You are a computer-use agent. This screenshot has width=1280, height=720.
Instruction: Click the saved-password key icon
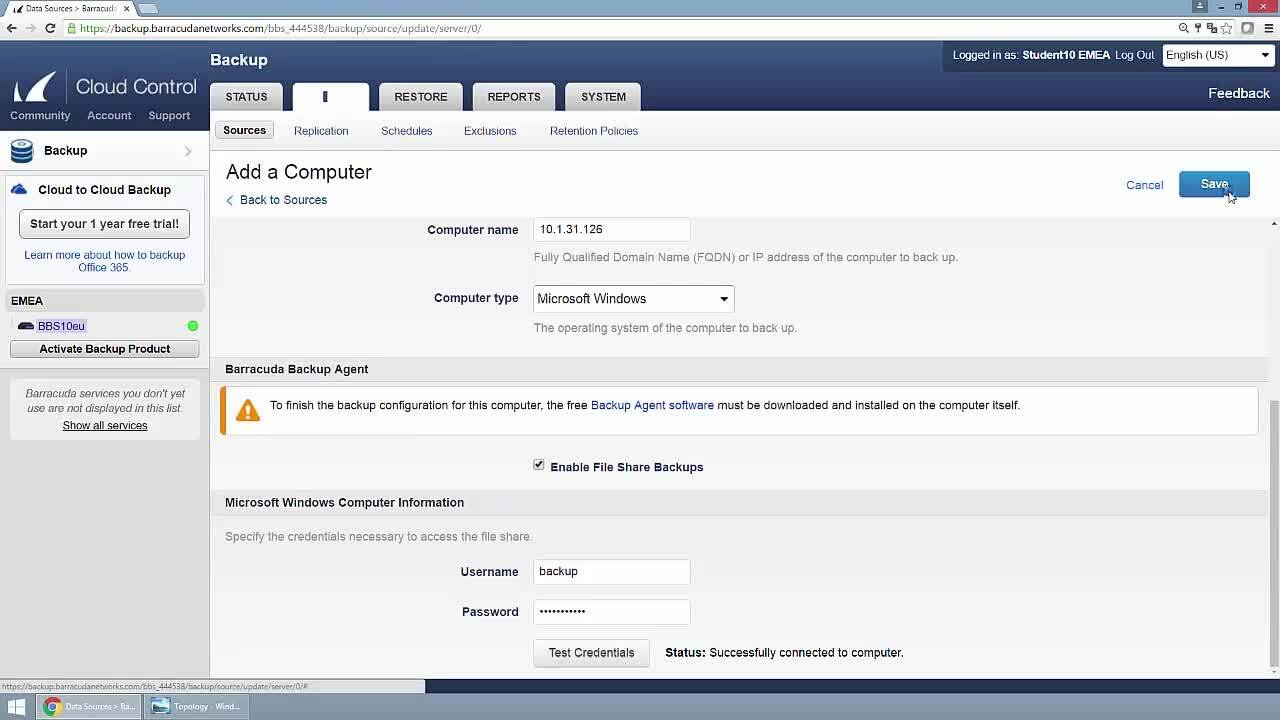point(1198,28)
